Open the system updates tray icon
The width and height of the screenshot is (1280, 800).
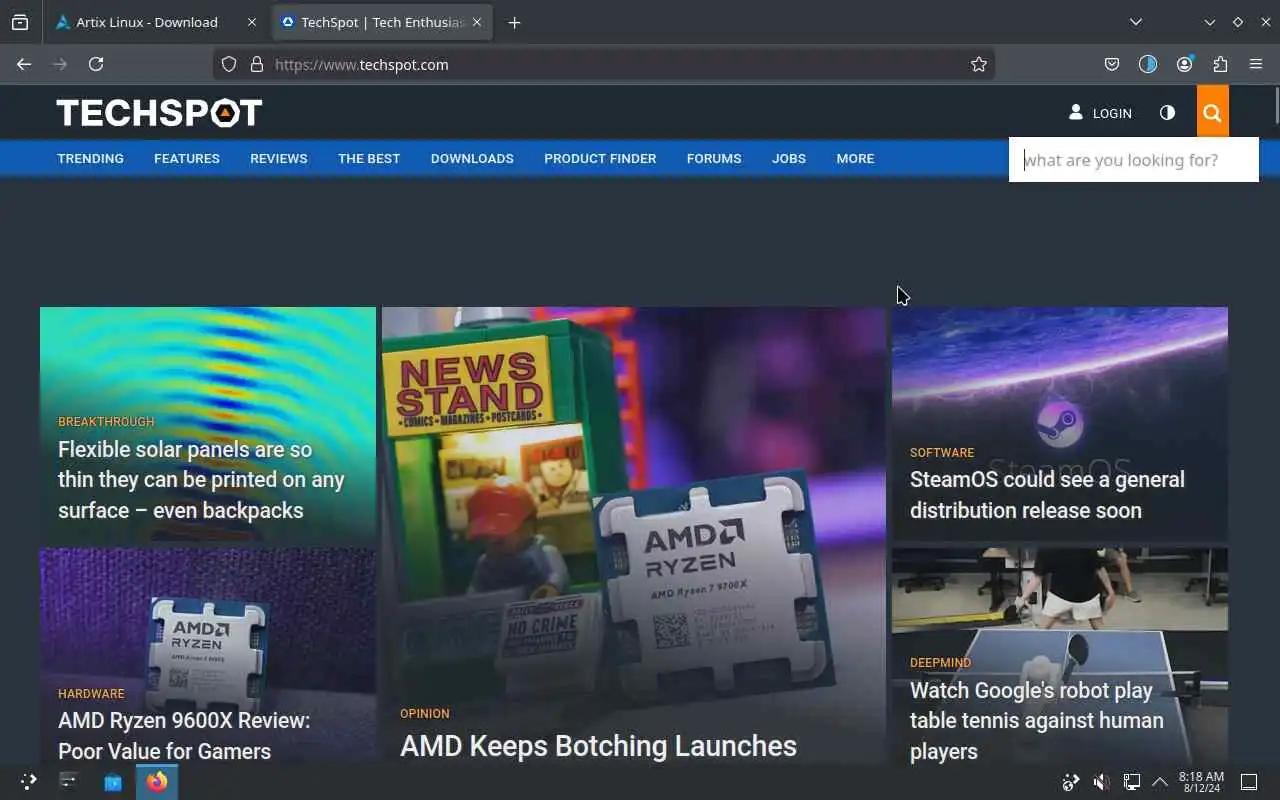pyautogui.click(x=1071, y=782)
